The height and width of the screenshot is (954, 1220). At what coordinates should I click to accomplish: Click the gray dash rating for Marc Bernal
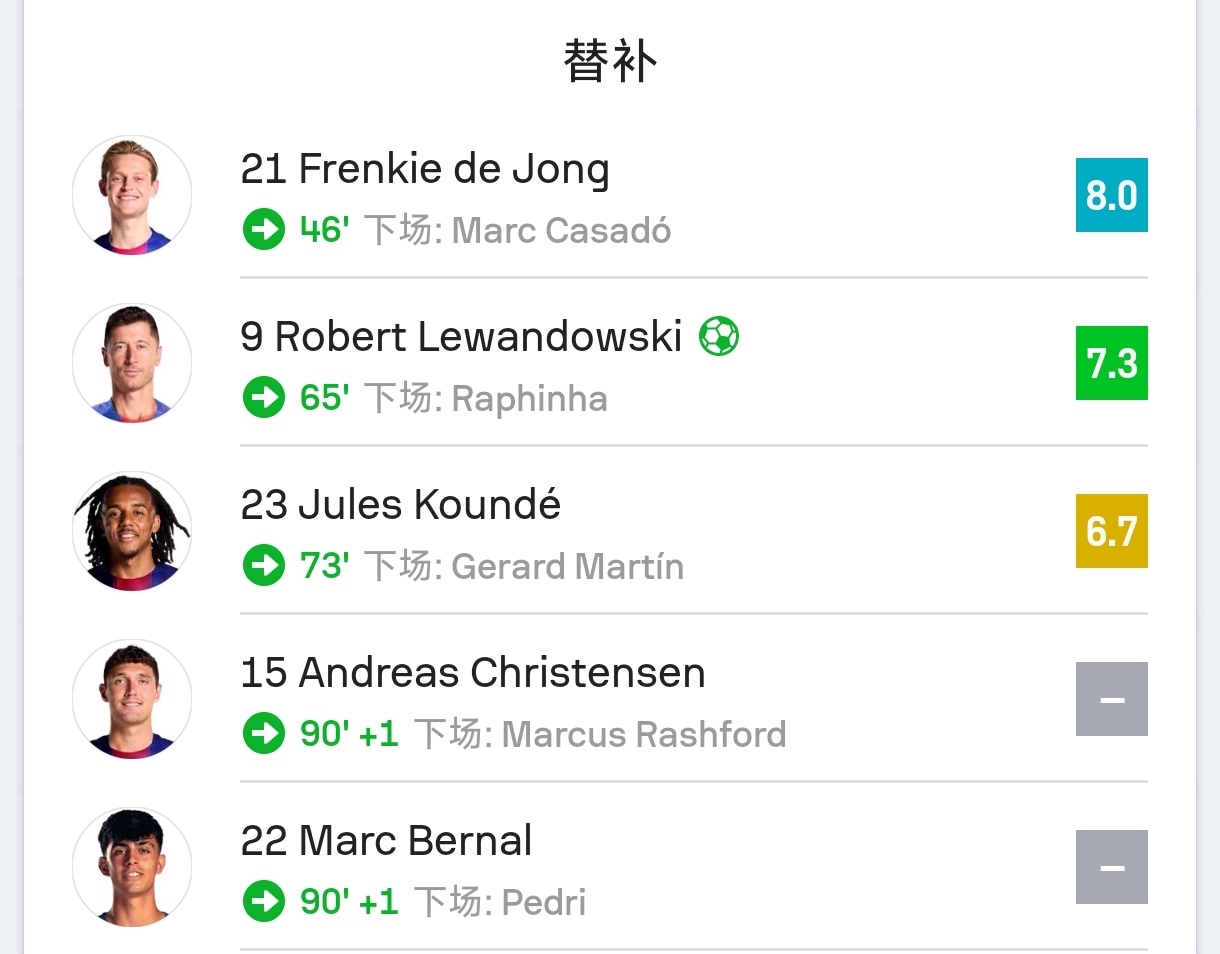[x=1112, y=867]
